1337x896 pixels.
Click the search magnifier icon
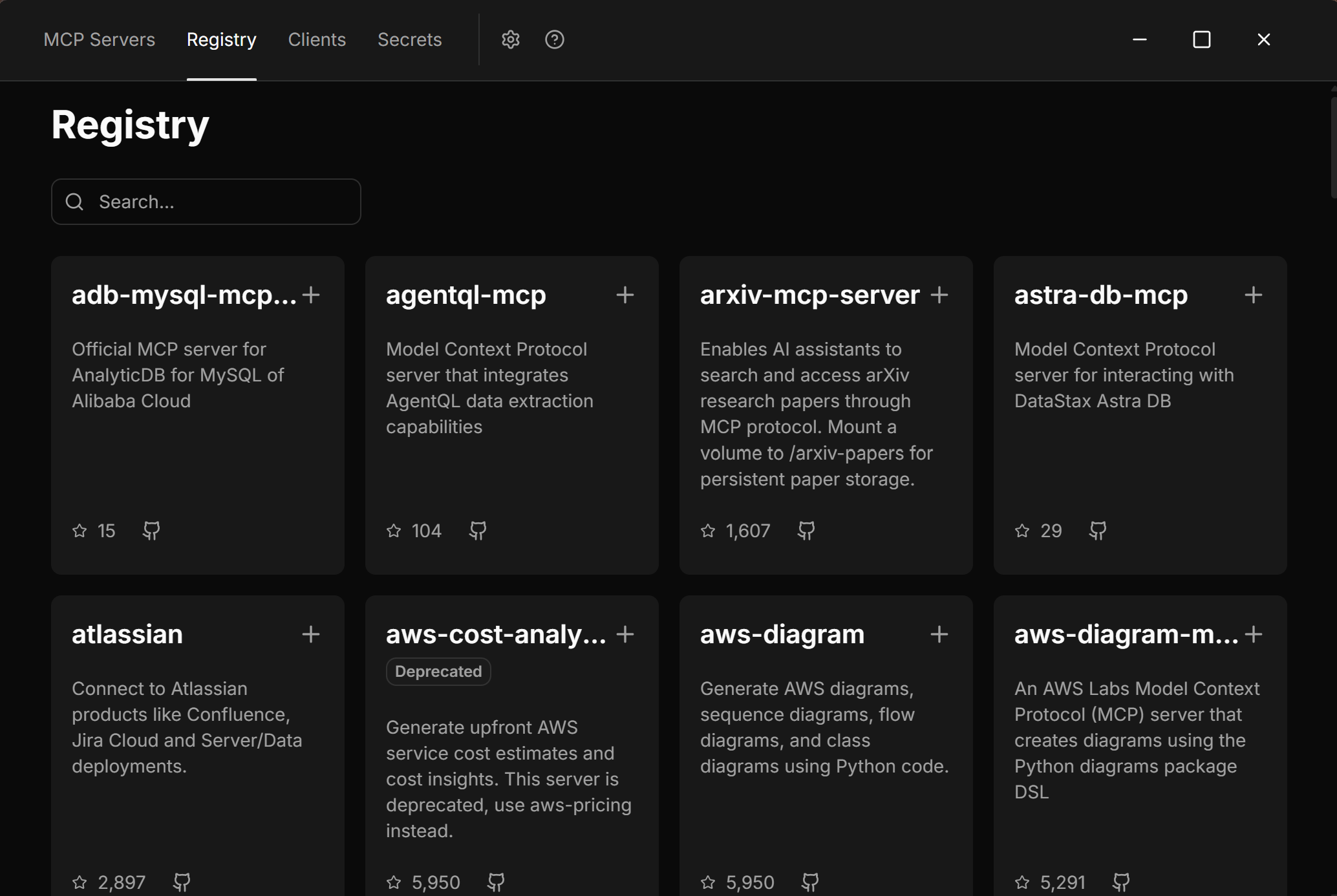[74, 201]
